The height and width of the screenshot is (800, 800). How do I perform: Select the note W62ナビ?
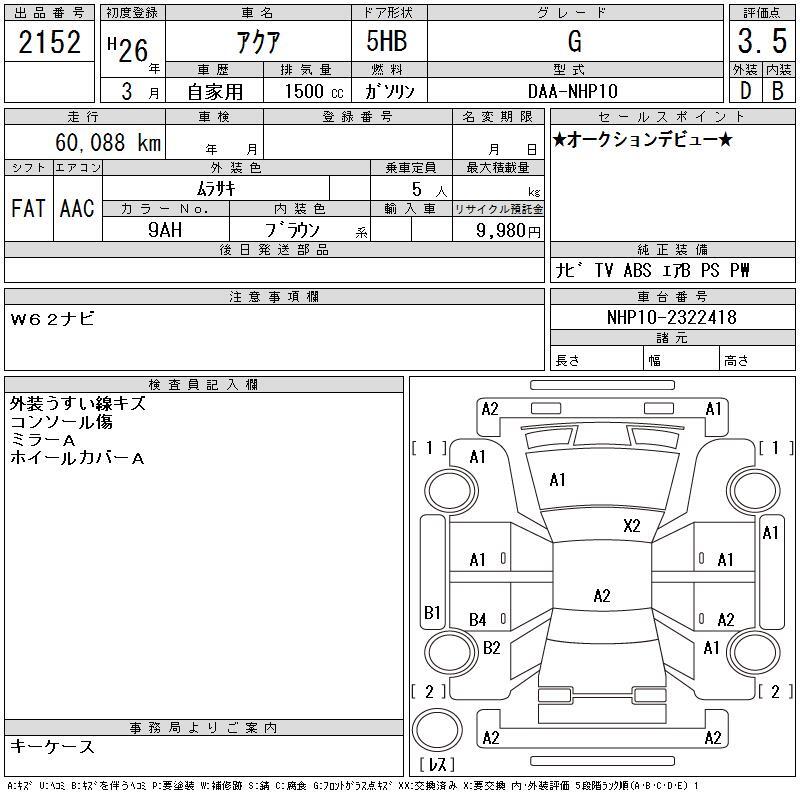click(53, 319)
